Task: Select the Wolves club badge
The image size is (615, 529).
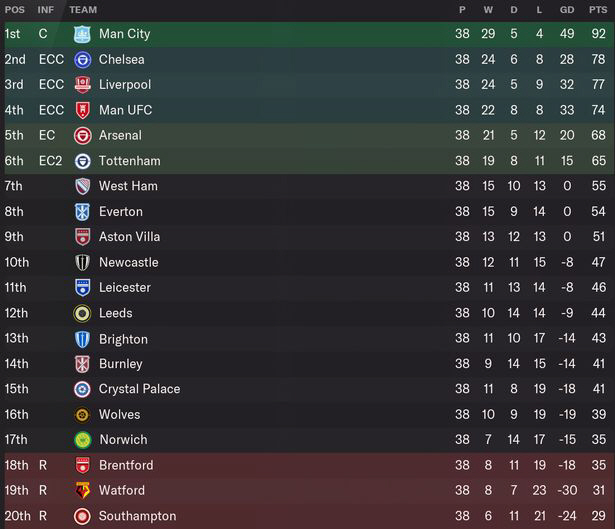Action: point(82,414)
